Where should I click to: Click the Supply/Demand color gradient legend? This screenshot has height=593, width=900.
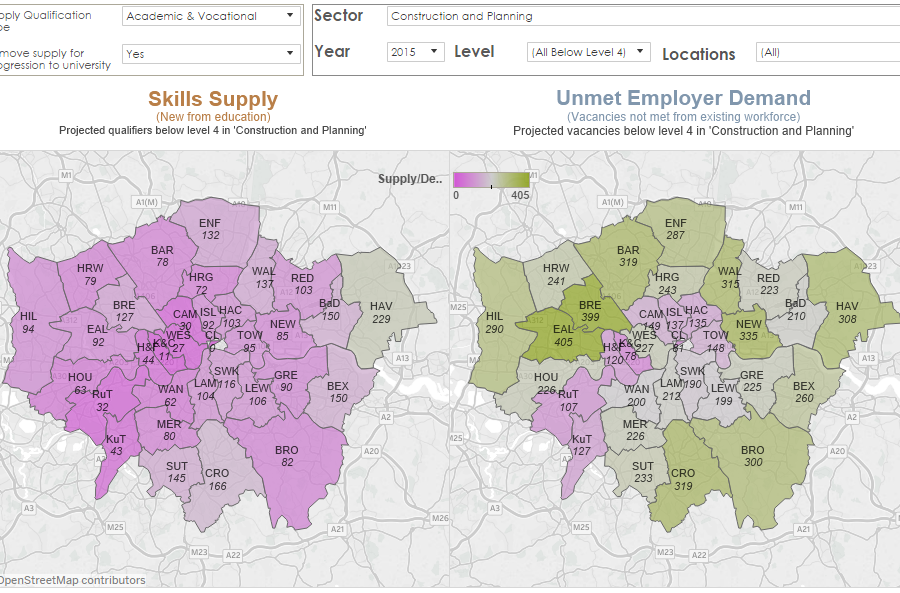tap(491, 180)
